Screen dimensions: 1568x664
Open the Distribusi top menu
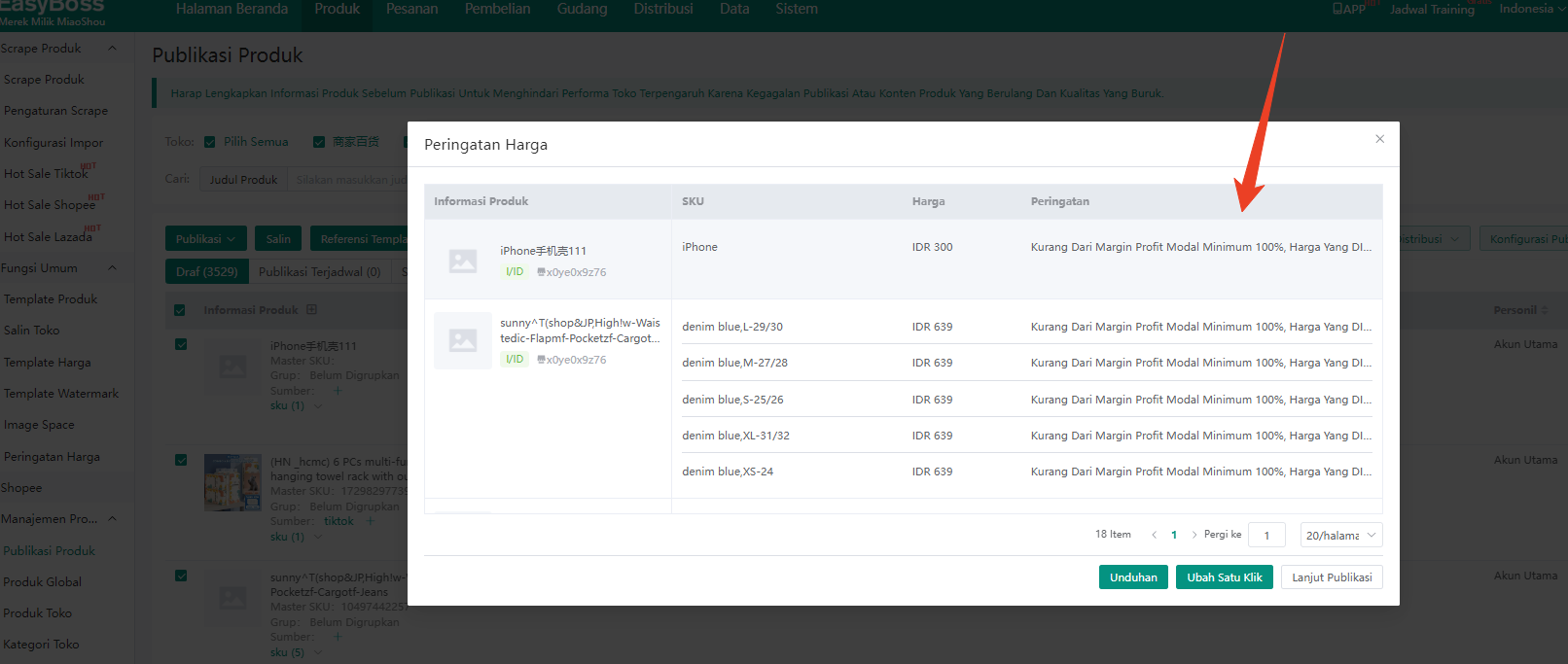pos(663,9)
